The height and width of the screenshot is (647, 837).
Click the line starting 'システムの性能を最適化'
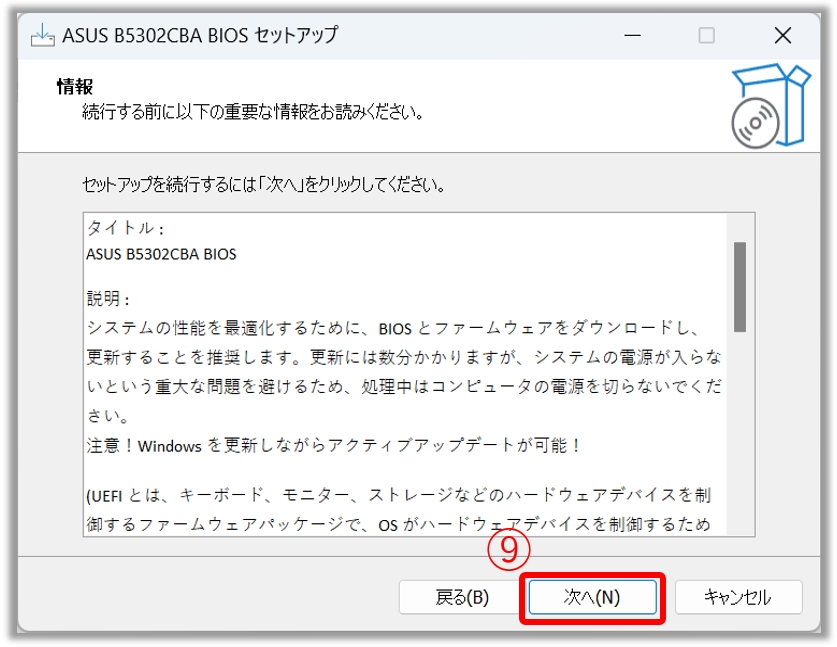[x=394, y=328]
